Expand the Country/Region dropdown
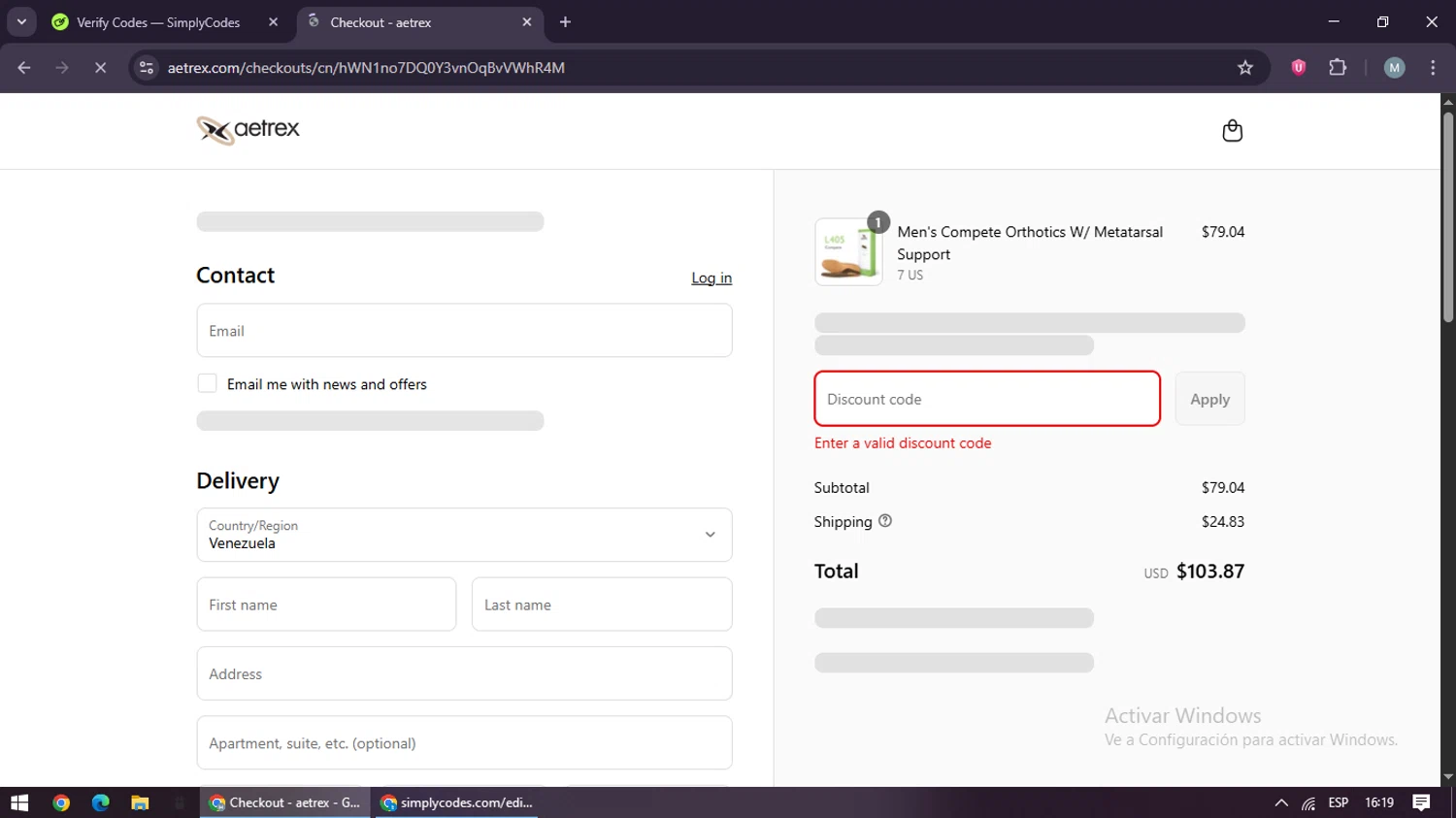The width and height of the screenshot is (1456, 818). tap(464, 535)
